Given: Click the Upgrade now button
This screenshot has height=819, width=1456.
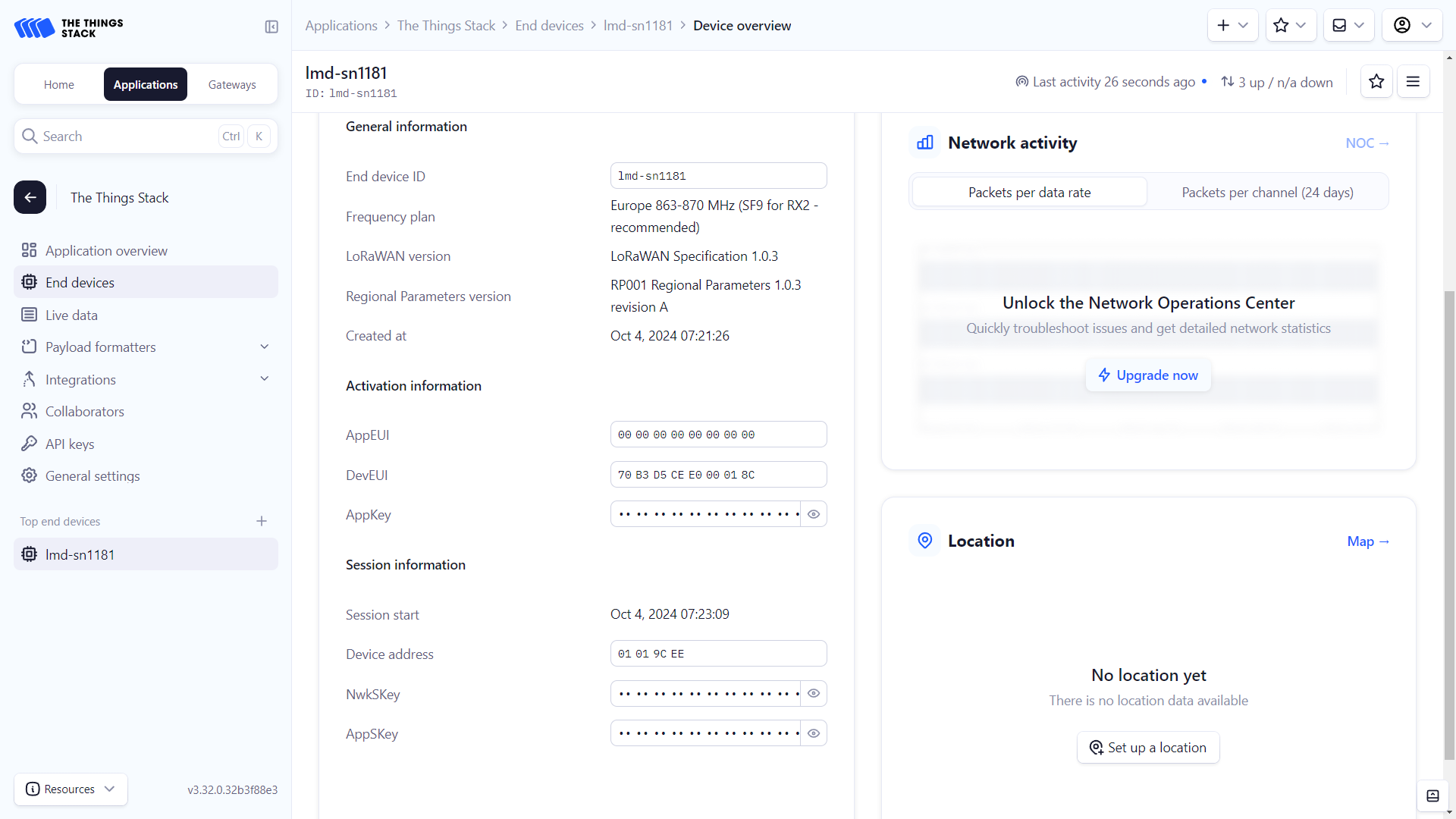Looking at the screenshot, I should 1148,374.
